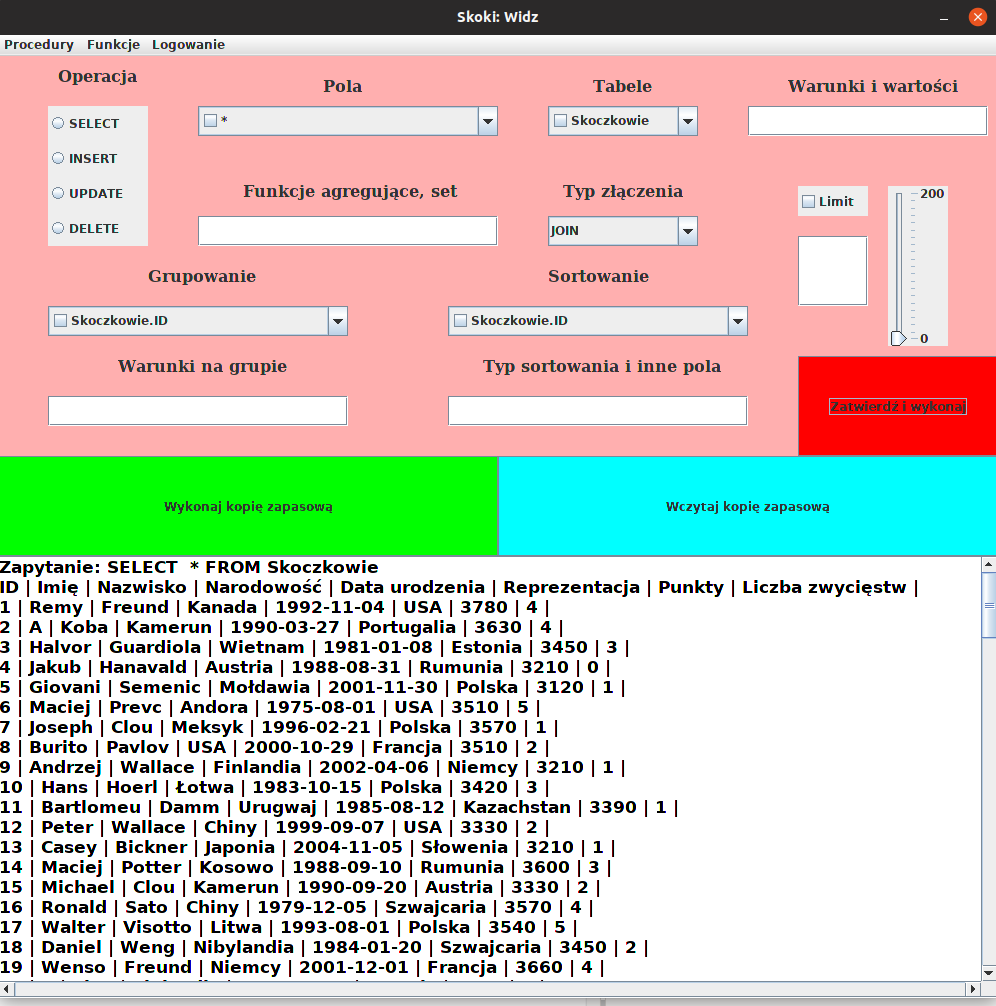Open the Logowanie menu

click(188, 44)
